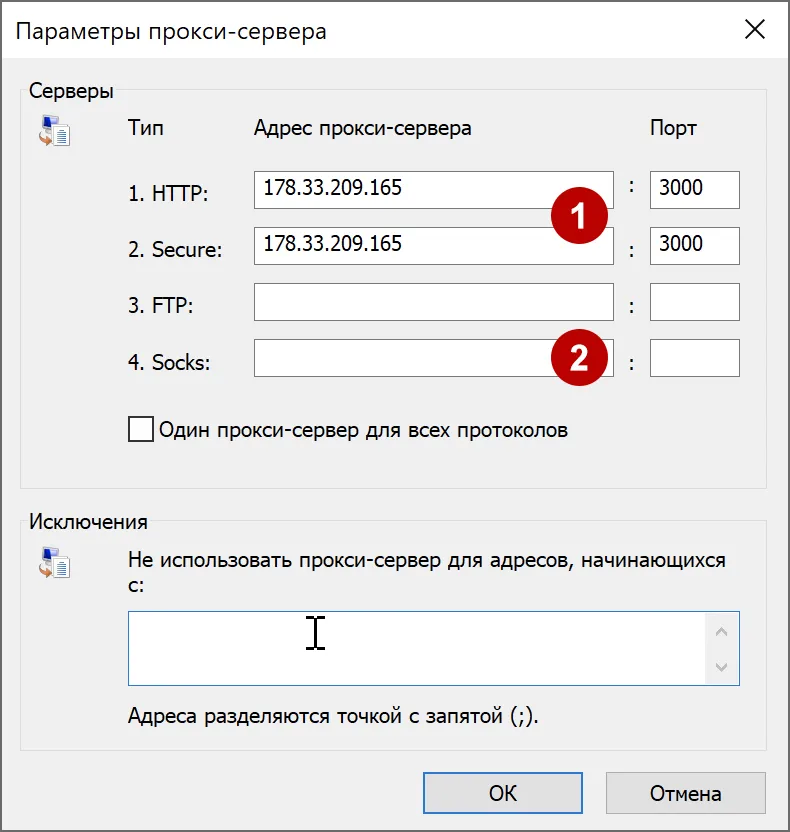Click the empty FTP port field

point(694,301)
